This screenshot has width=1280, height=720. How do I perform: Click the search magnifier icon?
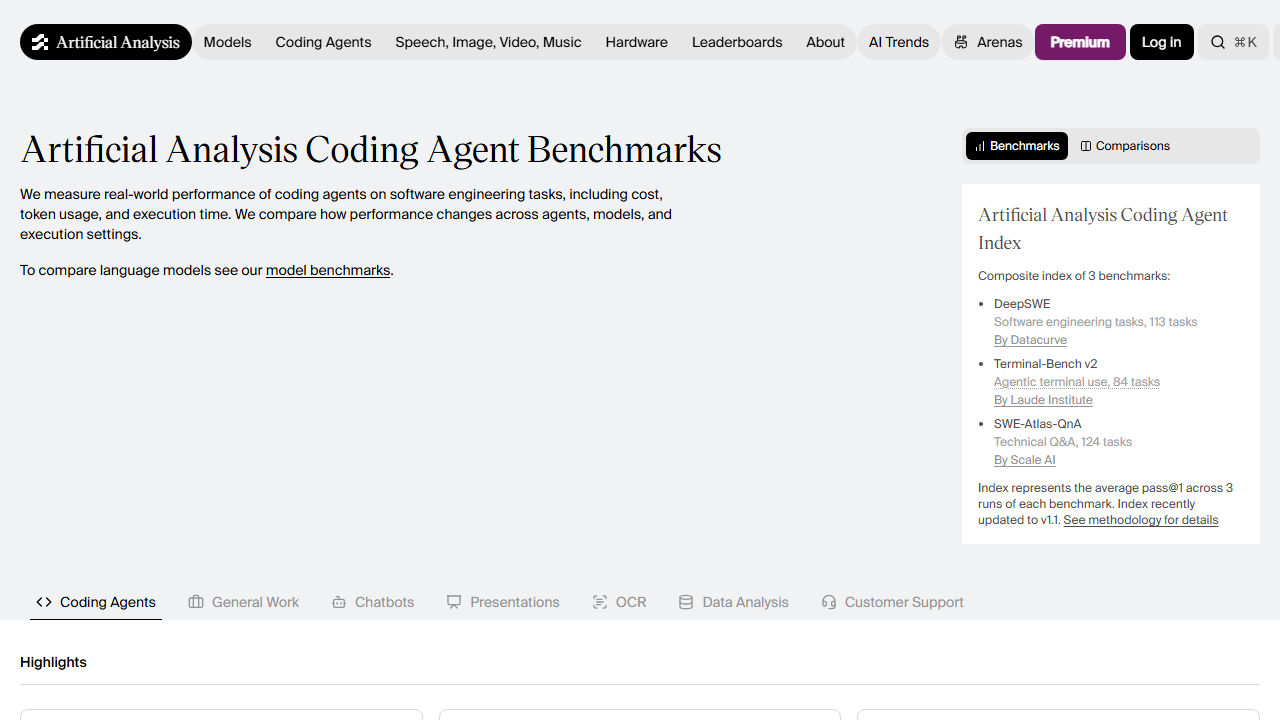(x=1217, y=42)
